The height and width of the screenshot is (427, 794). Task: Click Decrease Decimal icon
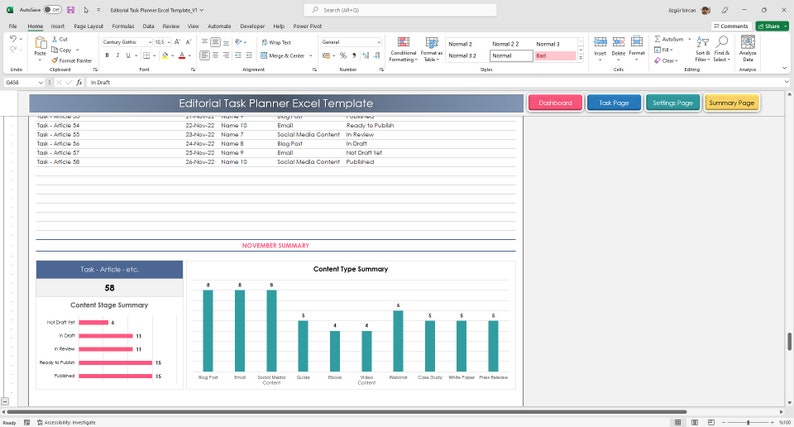377,56
